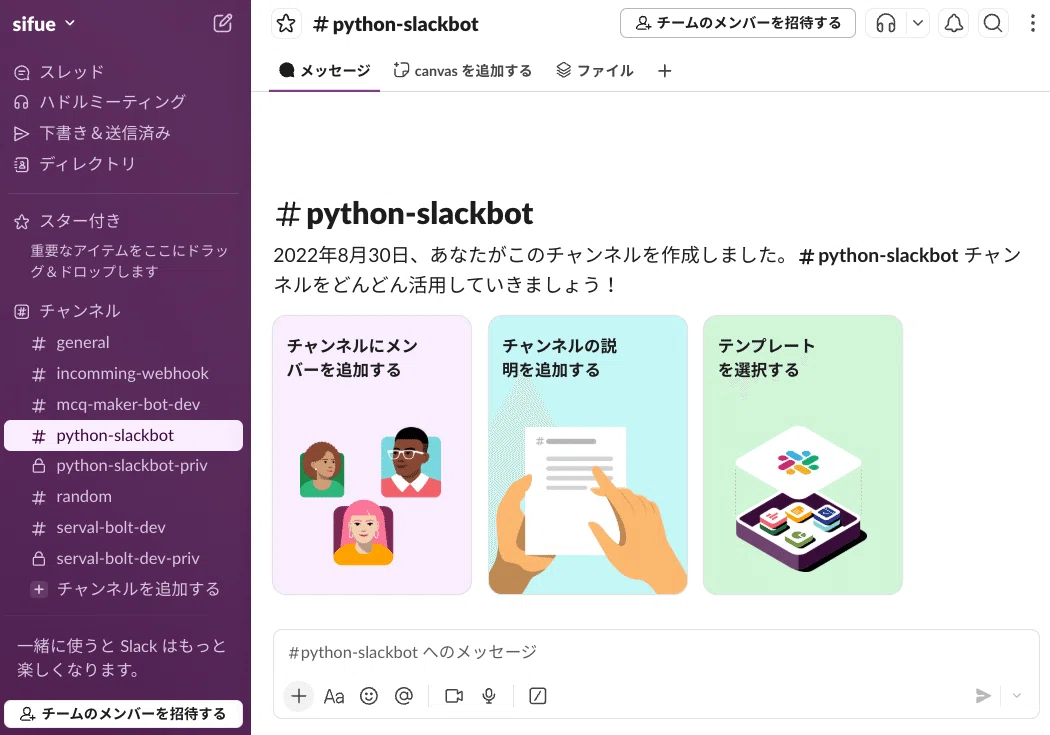The width and height of the screenshot is (1050, 735).
Task: Open notification bell settings
Action: tap(954, 23)
